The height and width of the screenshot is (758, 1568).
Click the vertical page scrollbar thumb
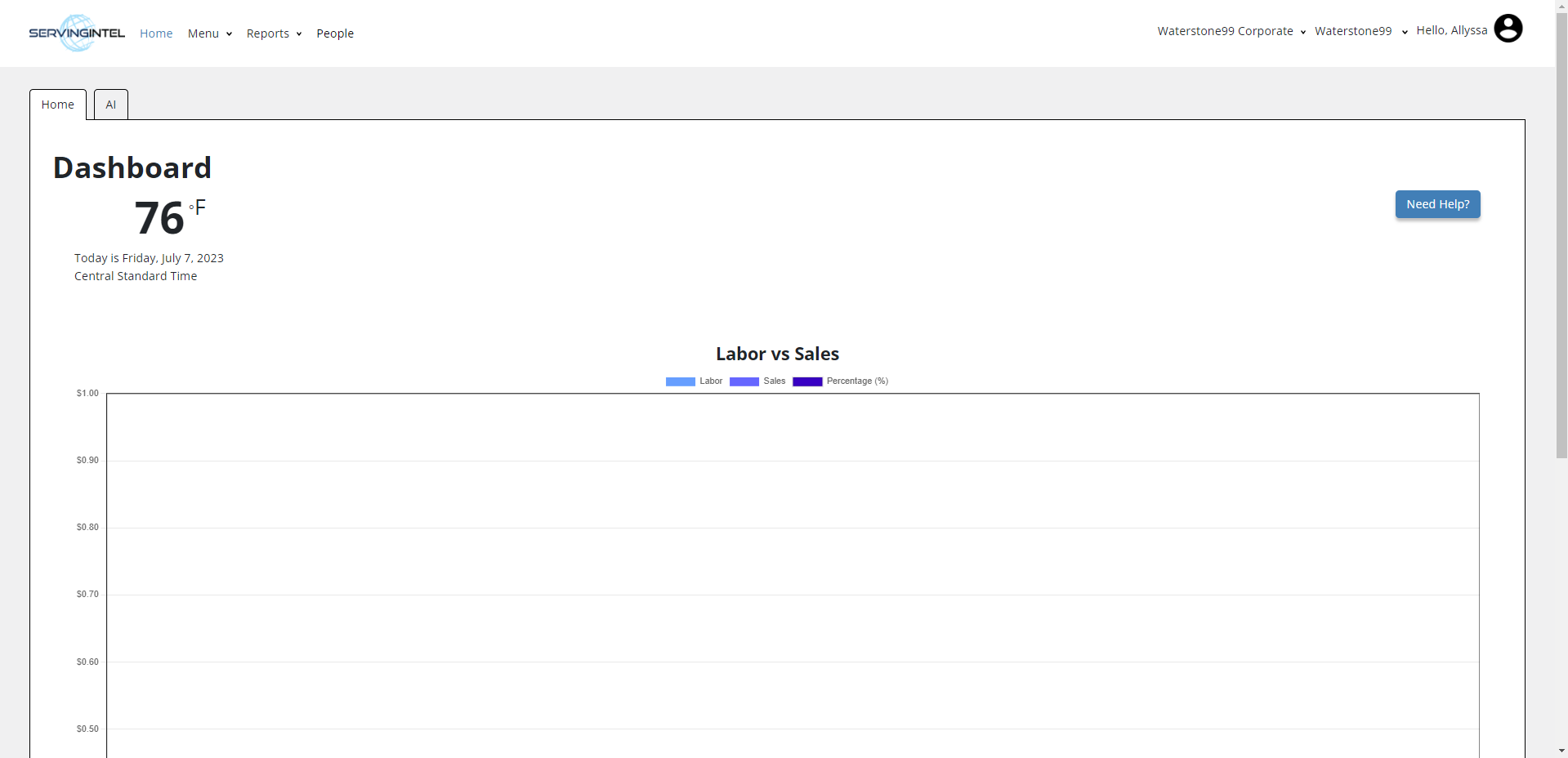[1561, 229]
